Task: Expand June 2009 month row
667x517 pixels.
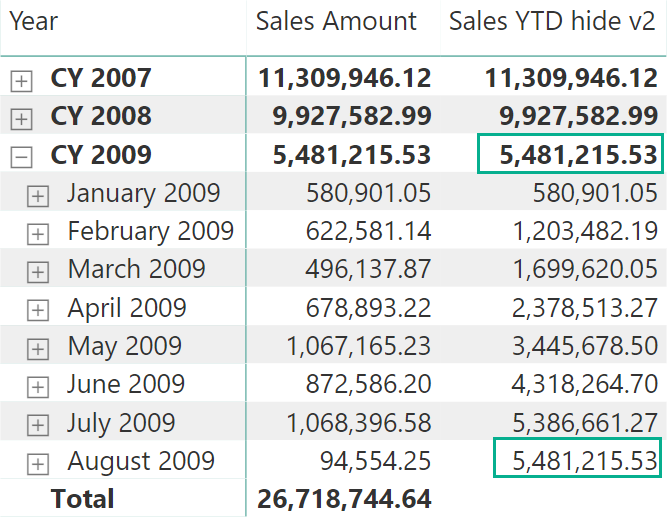Action: 38,387
